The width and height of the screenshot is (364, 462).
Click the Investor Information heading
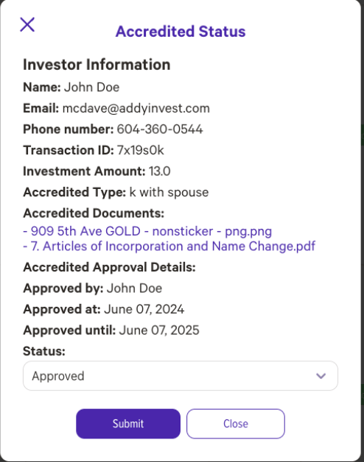point(96,65)
